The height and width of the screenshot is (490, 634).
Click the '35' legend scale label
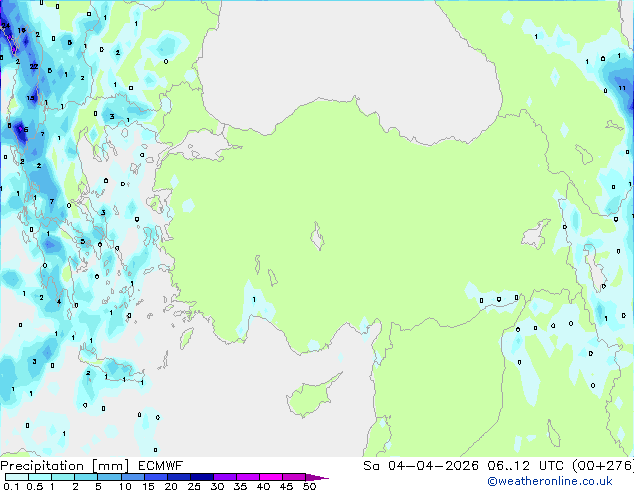coord(240,486)
